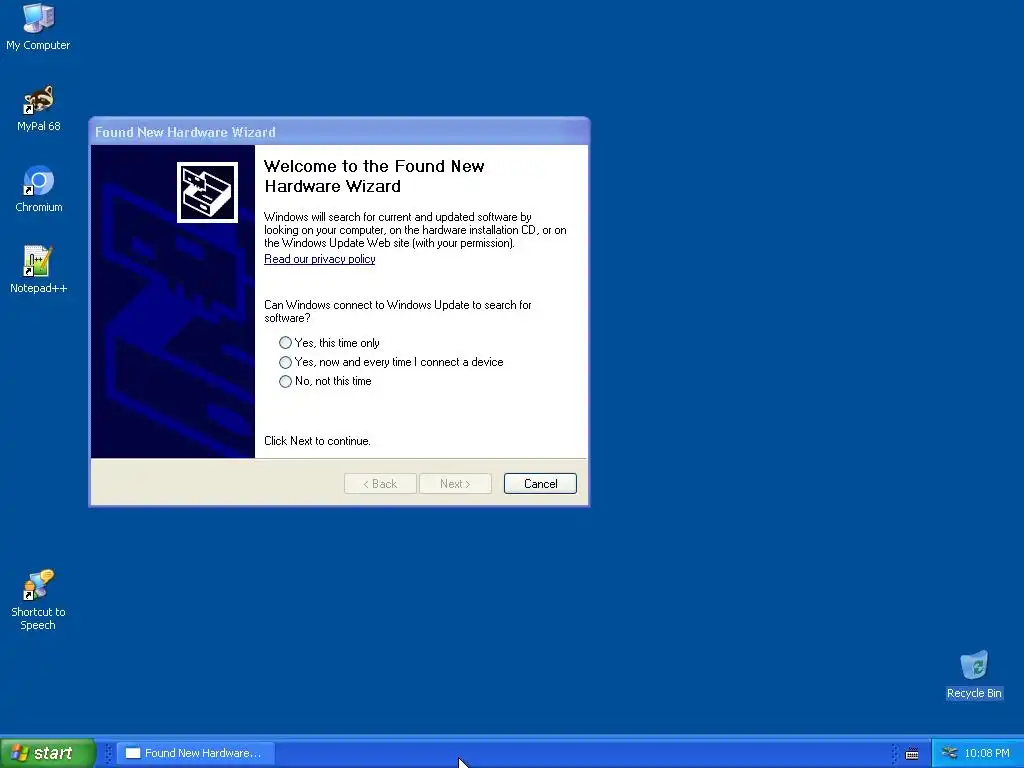Open the "Read our privacy policy" link
Viewport: 1024px width, 768px height.
point(319,259)
